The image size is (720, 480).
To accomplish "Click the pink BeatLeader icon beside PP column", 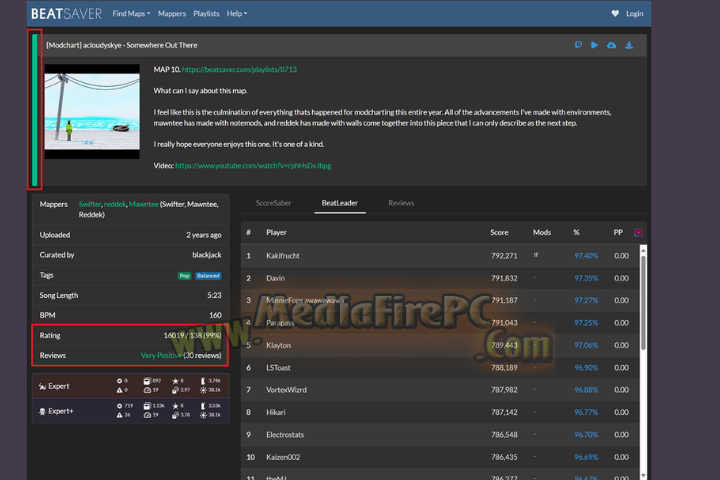I will click(x=638, y=233).
